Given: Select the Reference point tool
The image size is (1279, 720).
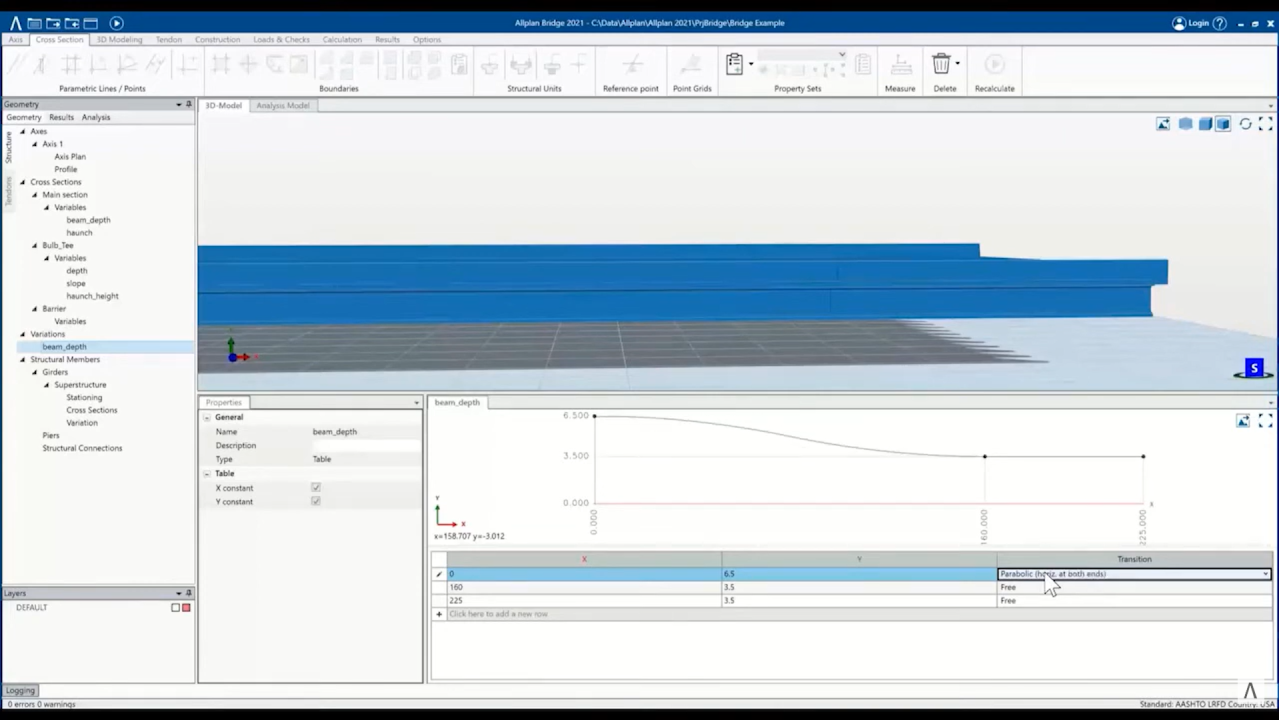Looking at the screenshot, I should pyautogui.click(x=630, y=65).
